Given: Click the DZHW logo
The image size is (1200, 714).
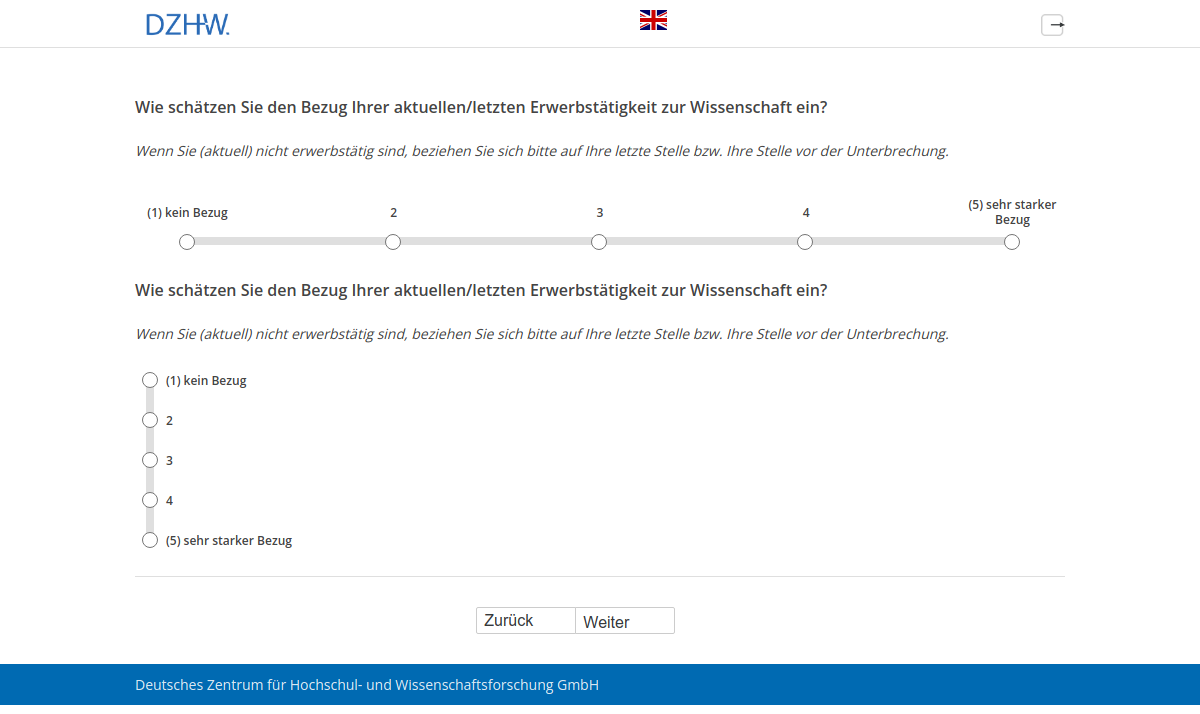Looking at the screenshot, I should click(x=188, y=23).
